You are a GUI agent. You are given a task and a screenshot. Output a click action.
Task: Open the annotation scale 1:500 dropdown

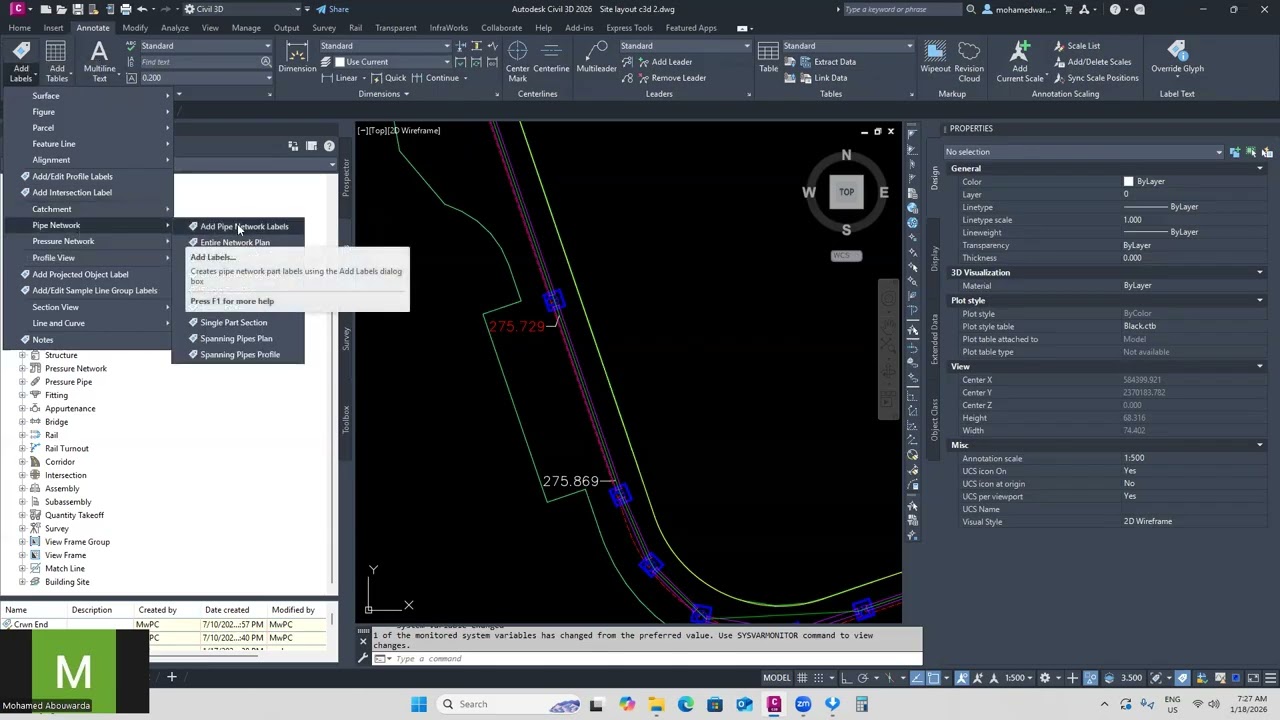[1019, 678]
